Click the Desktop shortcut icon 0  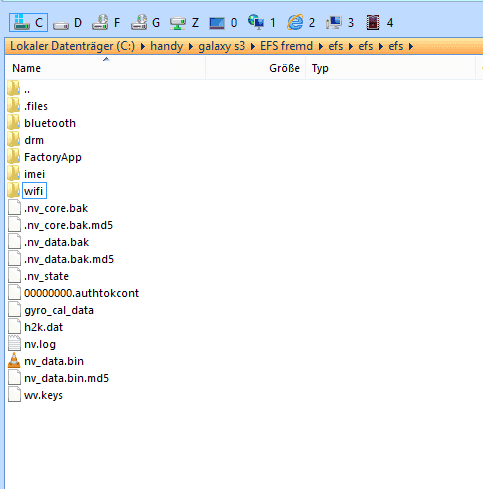223,23
